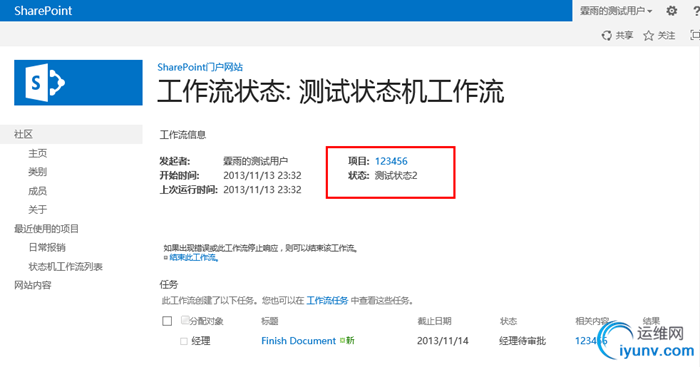Click the 2013/11/14 due date cell
Viewport: 700px width, 367px height.
[443, 341]
